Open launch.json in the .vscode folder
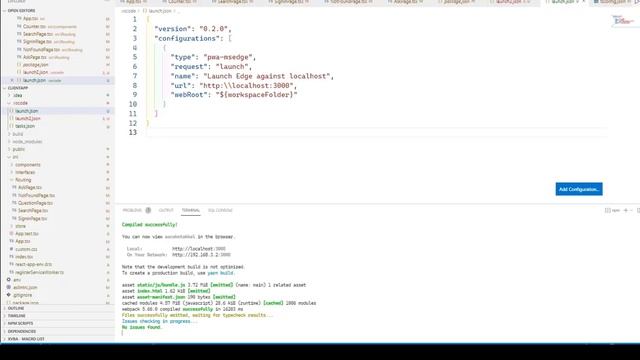The height and width of the screenshot is (360, 640). [x=27, y=111]
